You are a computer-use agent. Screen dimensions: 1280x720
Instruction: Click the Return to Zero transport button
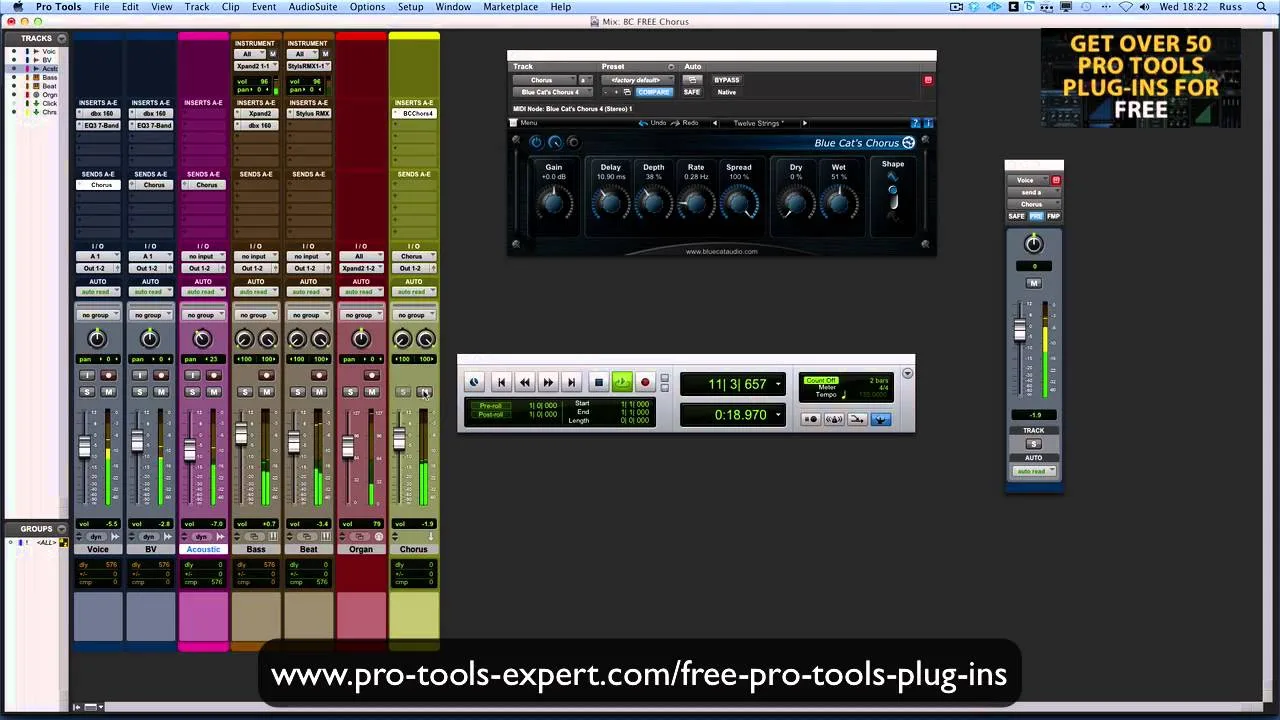click(501, 382)
